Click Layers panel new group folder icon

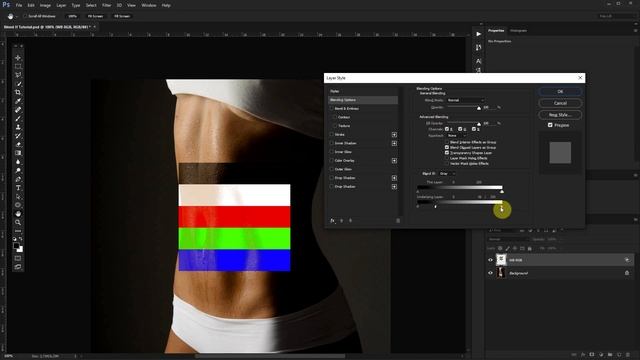pyautogui.click(x=610, y=355)
